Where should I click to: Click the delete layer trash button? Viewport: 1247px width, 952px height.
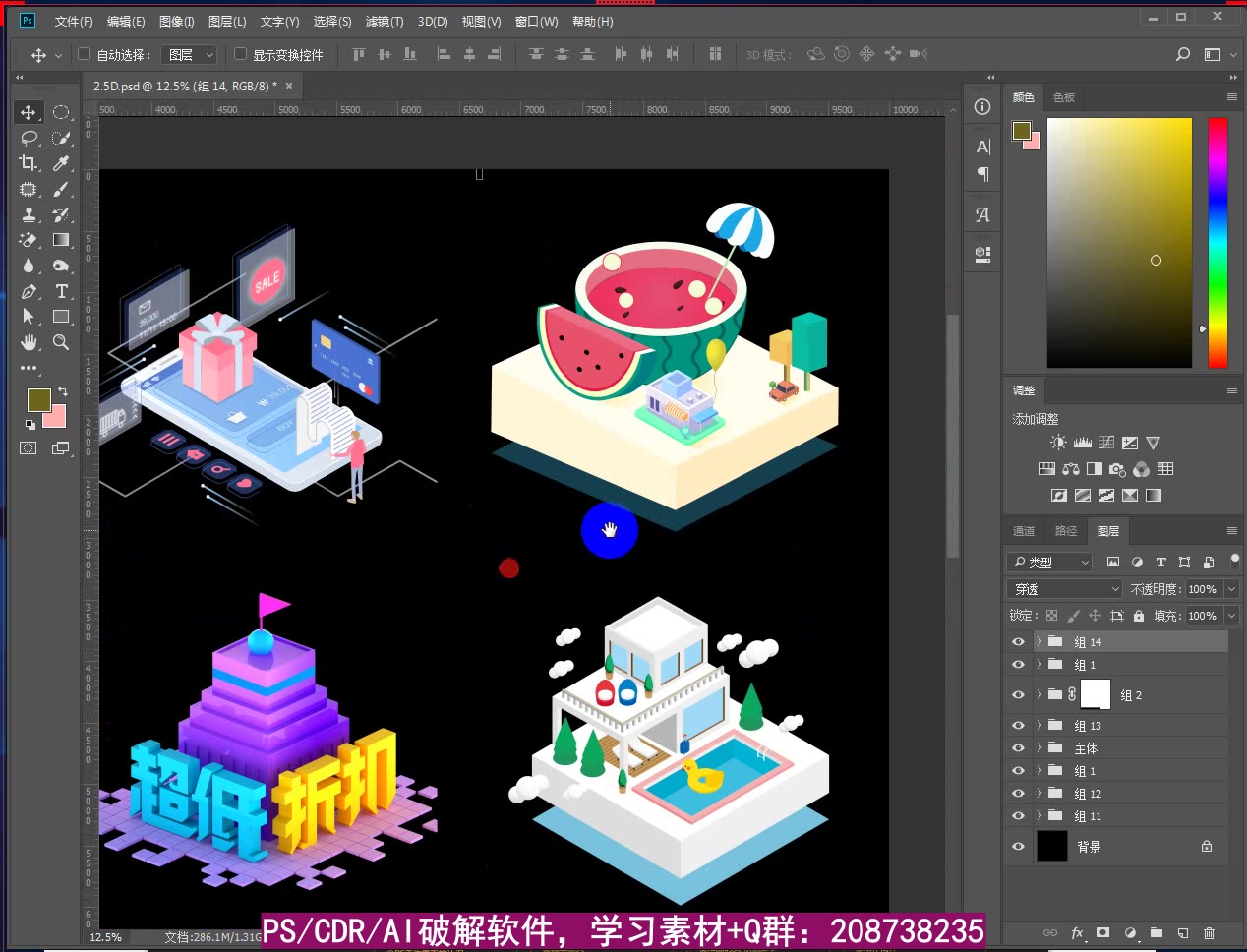pos(1210,933)
